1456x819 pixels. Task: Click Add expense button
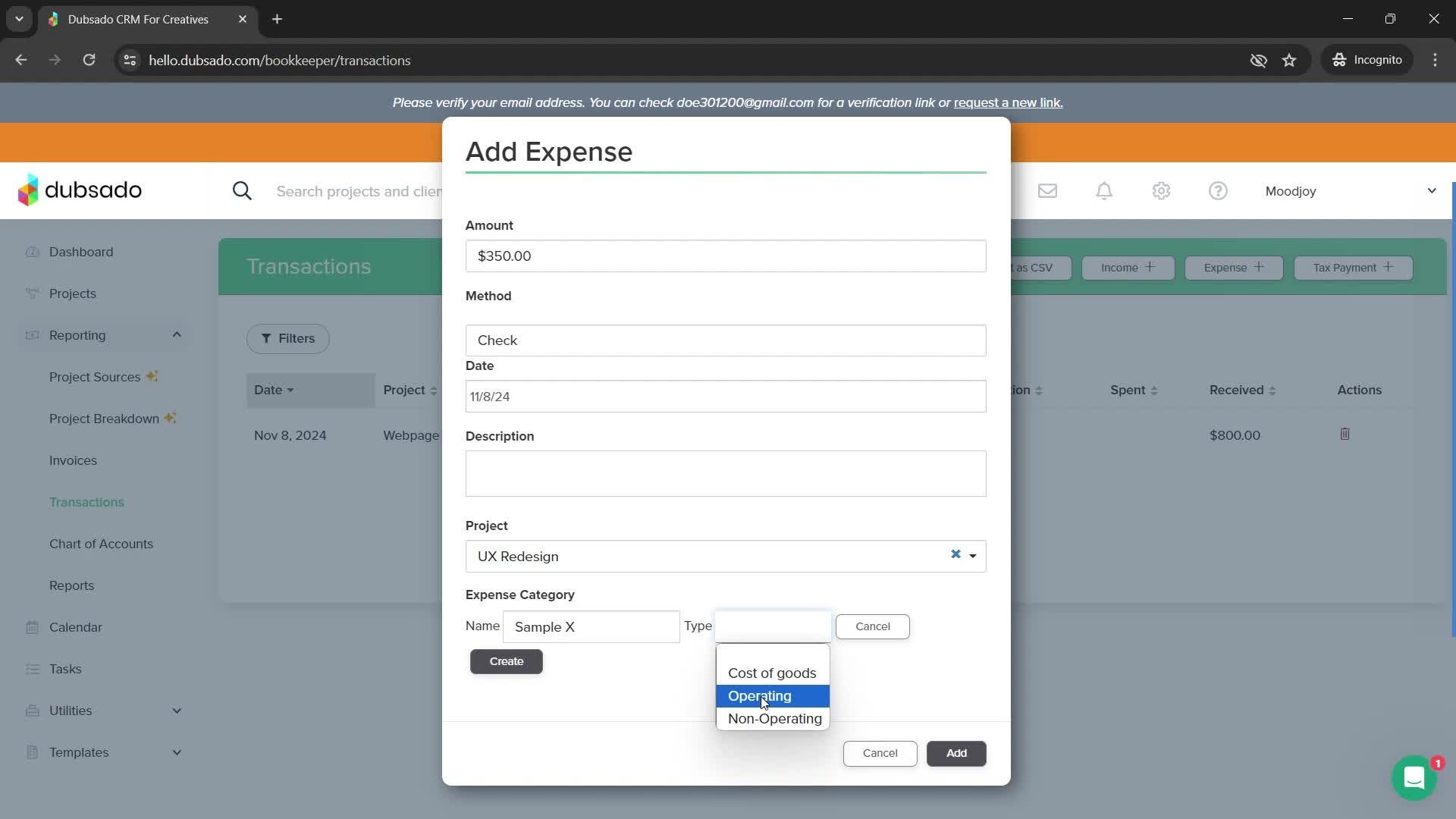[x=956, y=753]
